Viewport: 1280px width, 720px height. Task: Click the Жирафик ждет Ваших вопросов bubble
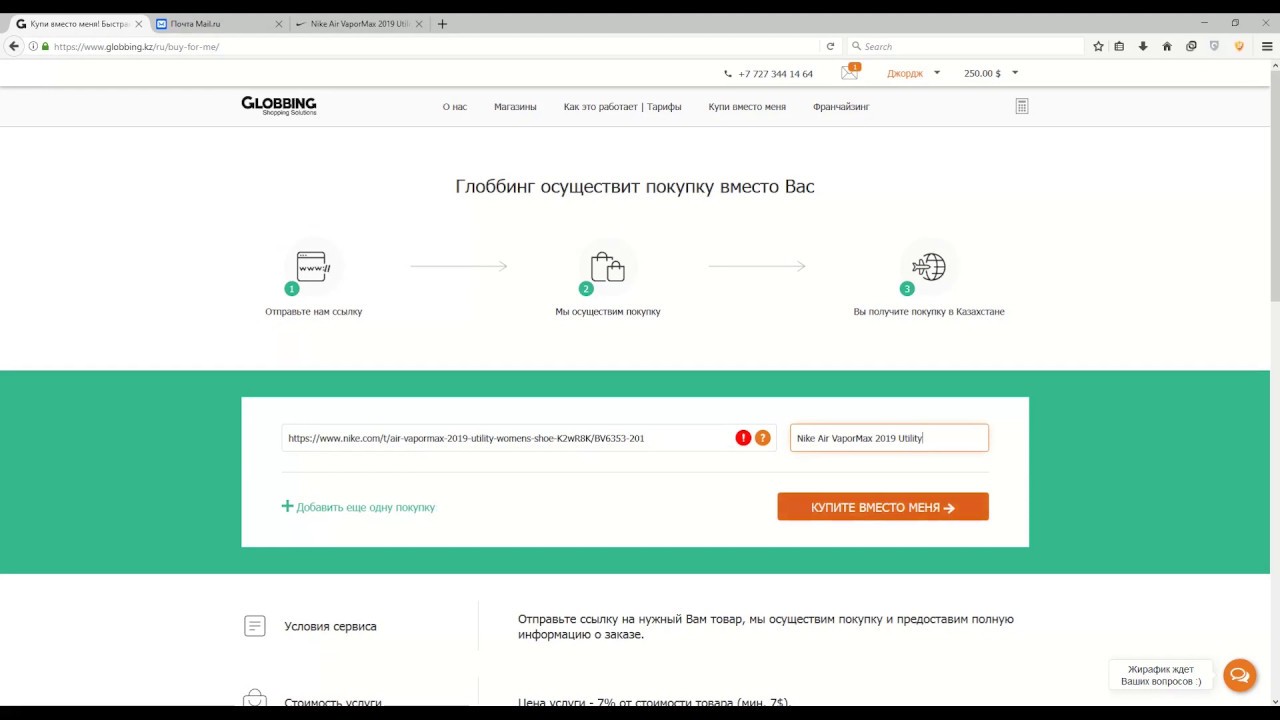[x=1161, y=675]
